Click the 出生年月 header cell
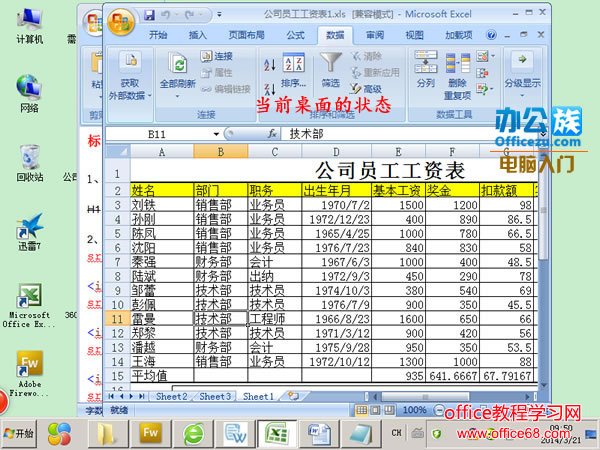This screenshot has height=450, width=600. [x=336, y=190]
